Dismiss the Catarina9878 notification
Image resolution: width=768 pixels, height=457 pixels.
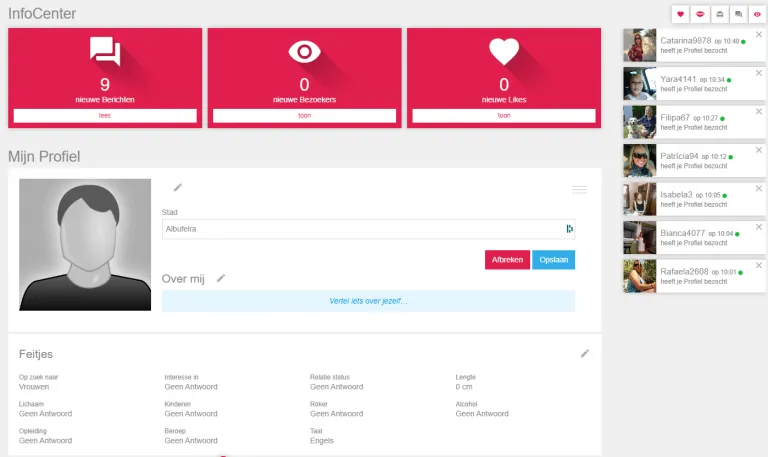(x=759, y=34)
